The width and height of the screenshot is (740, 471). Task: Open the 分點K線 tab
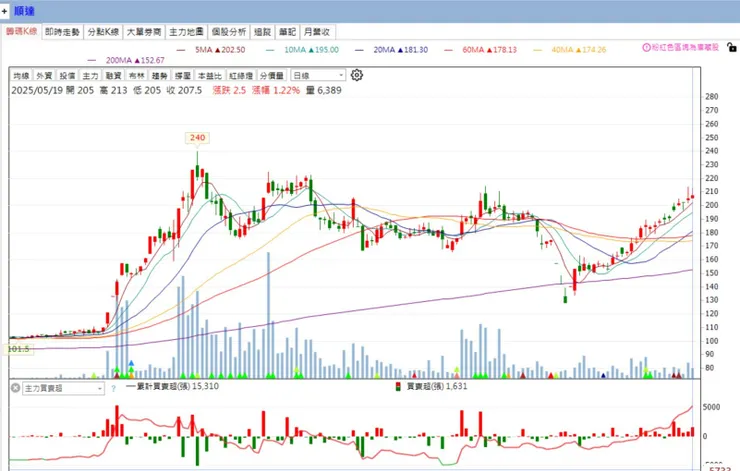103,32
